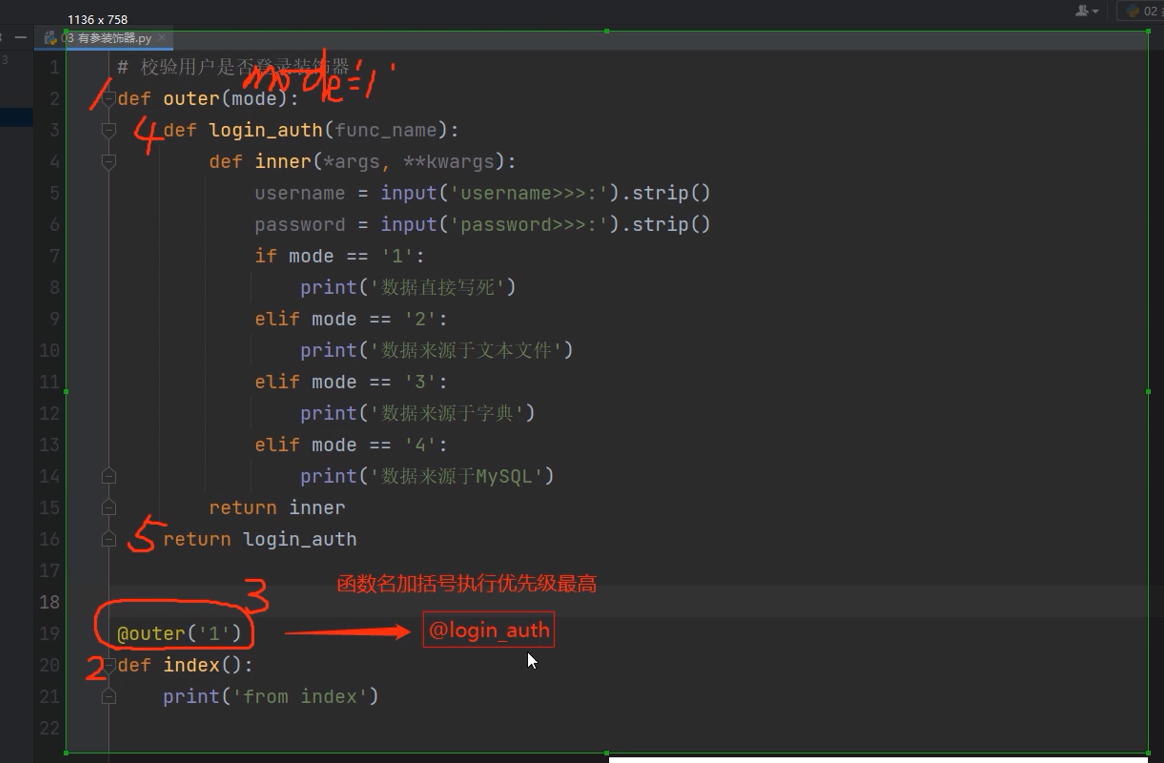The width and height of the screenshot is (1164, 763).
Task: Click the text print('数据直接写死')
Action: [408, 287]
